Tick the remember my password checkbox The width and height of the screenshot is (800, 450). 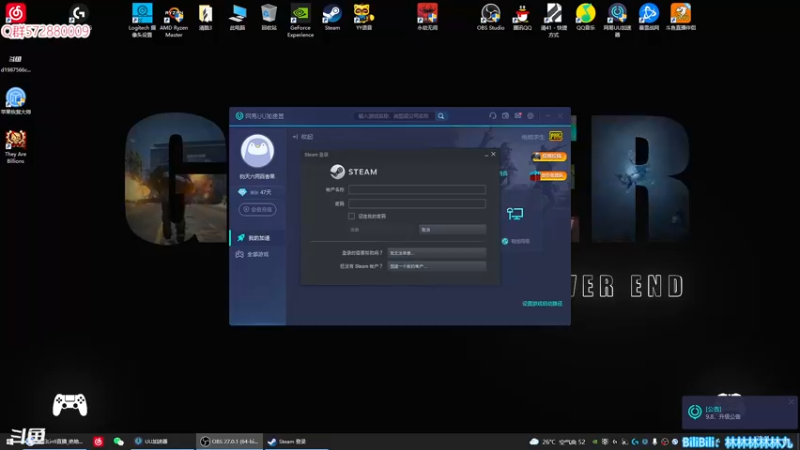(352, 216)
